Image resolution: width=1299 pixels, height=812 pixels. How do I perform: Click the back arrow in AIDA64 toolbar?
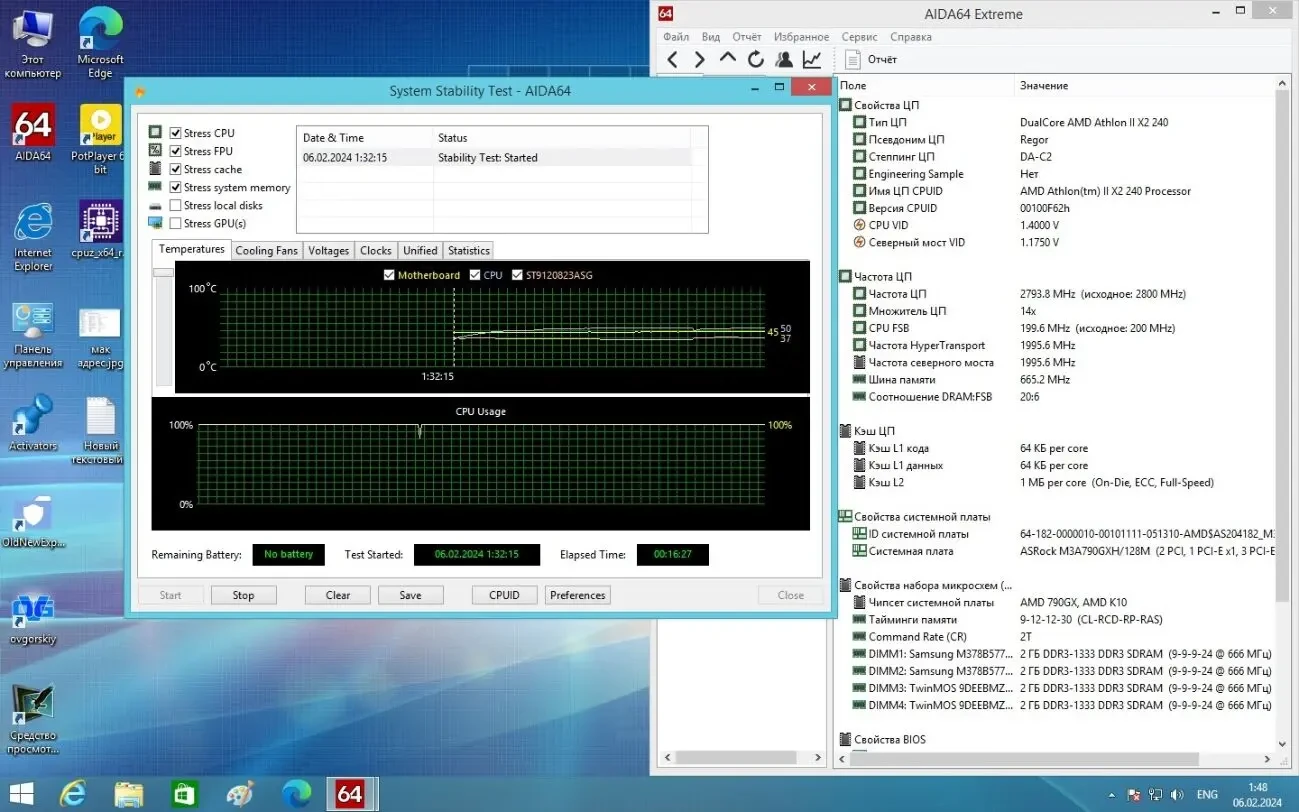(672, 59)
